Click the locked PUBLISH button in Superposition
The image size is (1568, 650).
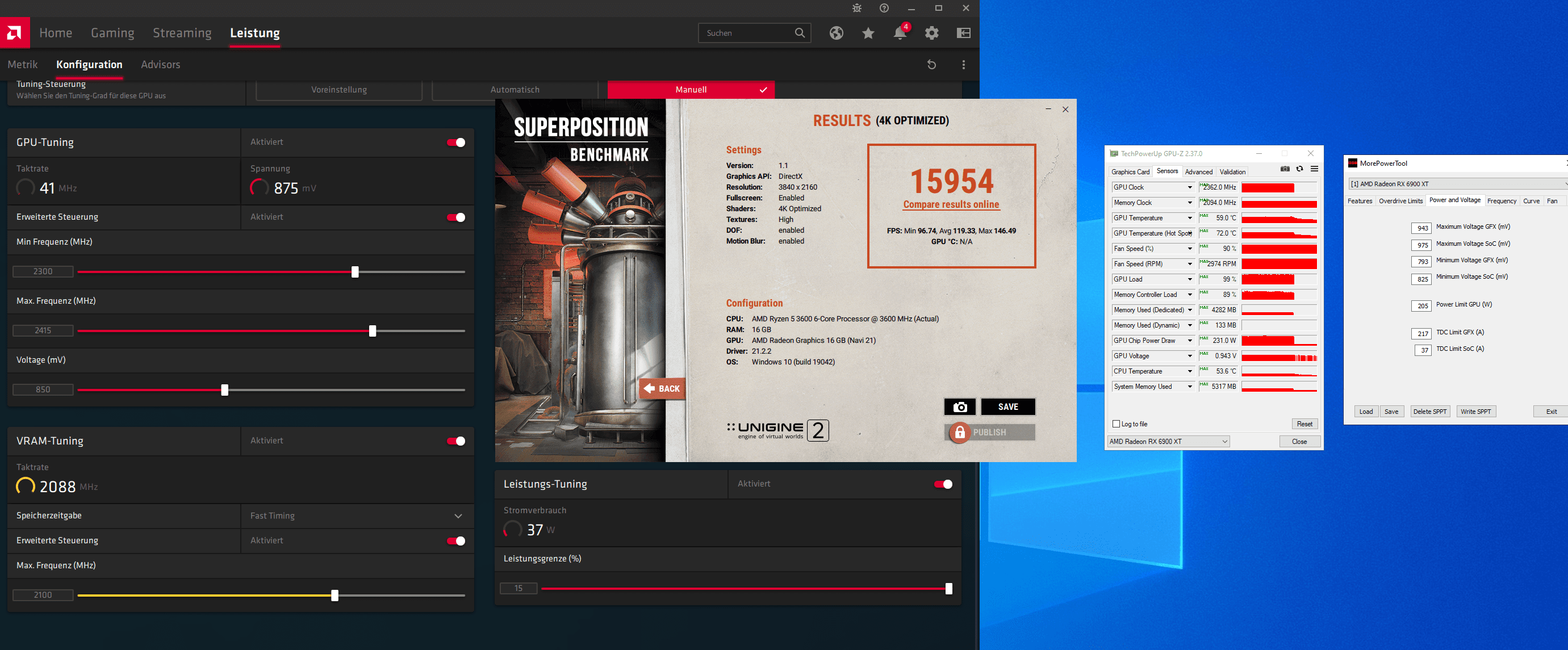click(990, 432)
